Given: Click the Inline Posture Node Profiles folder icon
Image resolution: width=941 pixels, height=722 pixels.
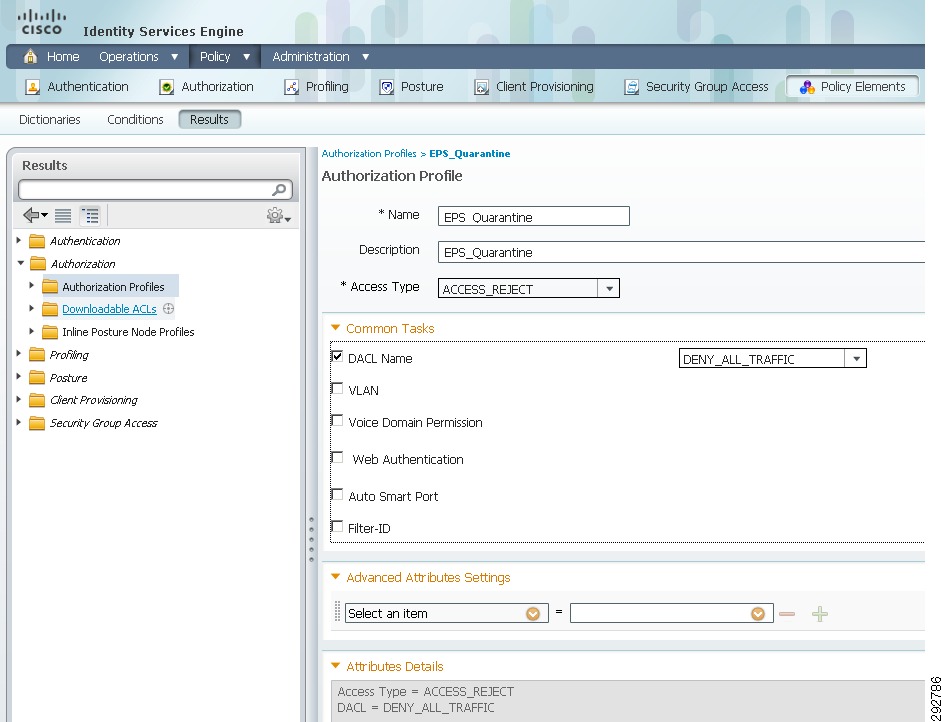Looking at the screenshot, I should click(50, 332).
